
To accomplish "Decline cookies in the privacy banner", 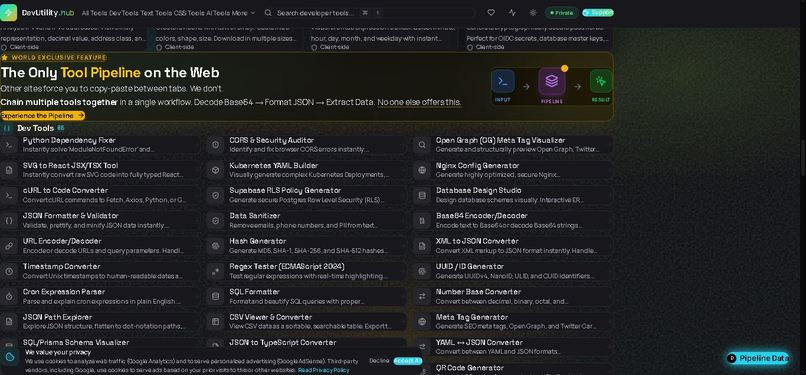I will [x=379, y=361].
